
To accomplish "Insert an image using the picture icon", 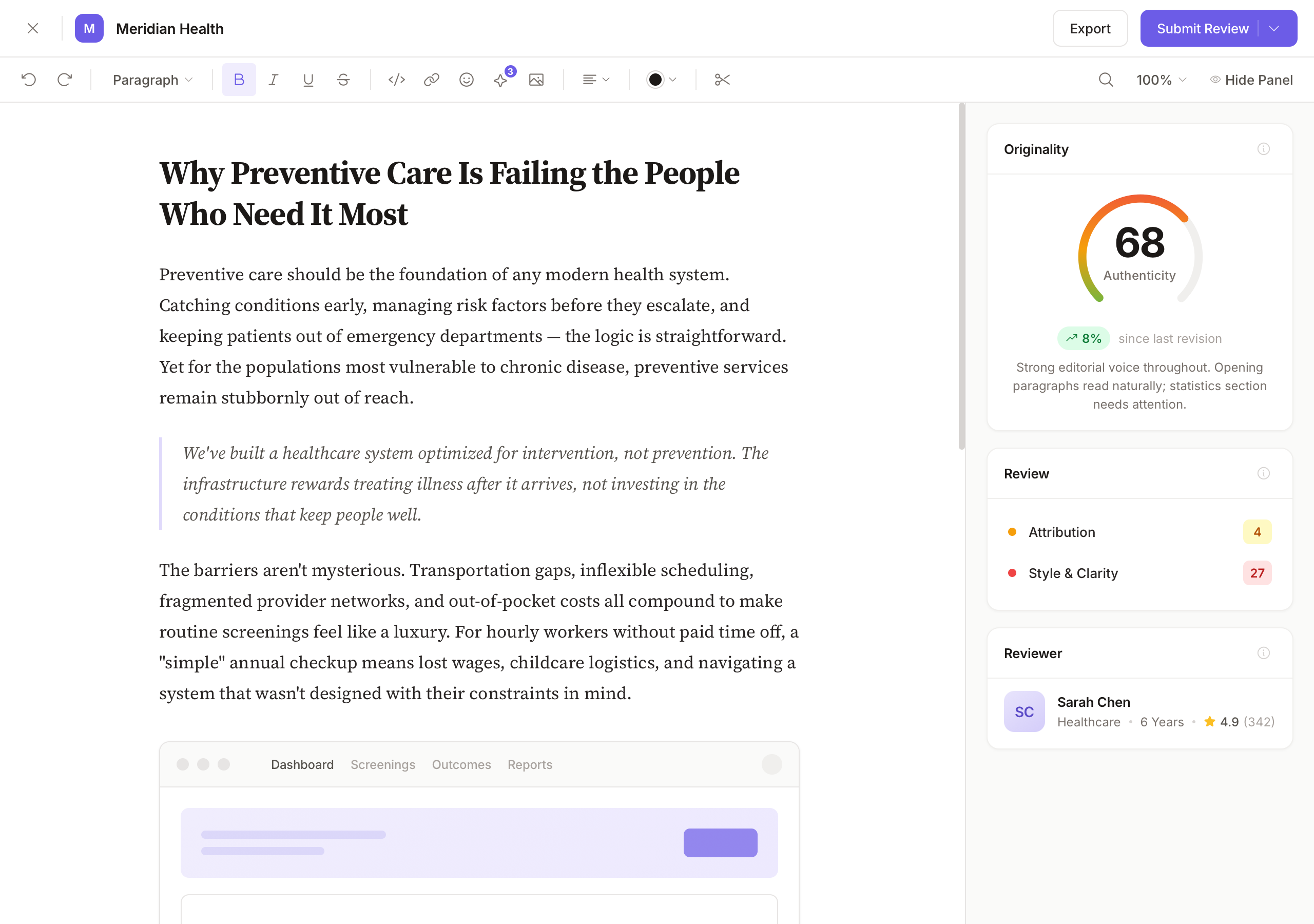I will pyautogui.click(x=536, y=80).
